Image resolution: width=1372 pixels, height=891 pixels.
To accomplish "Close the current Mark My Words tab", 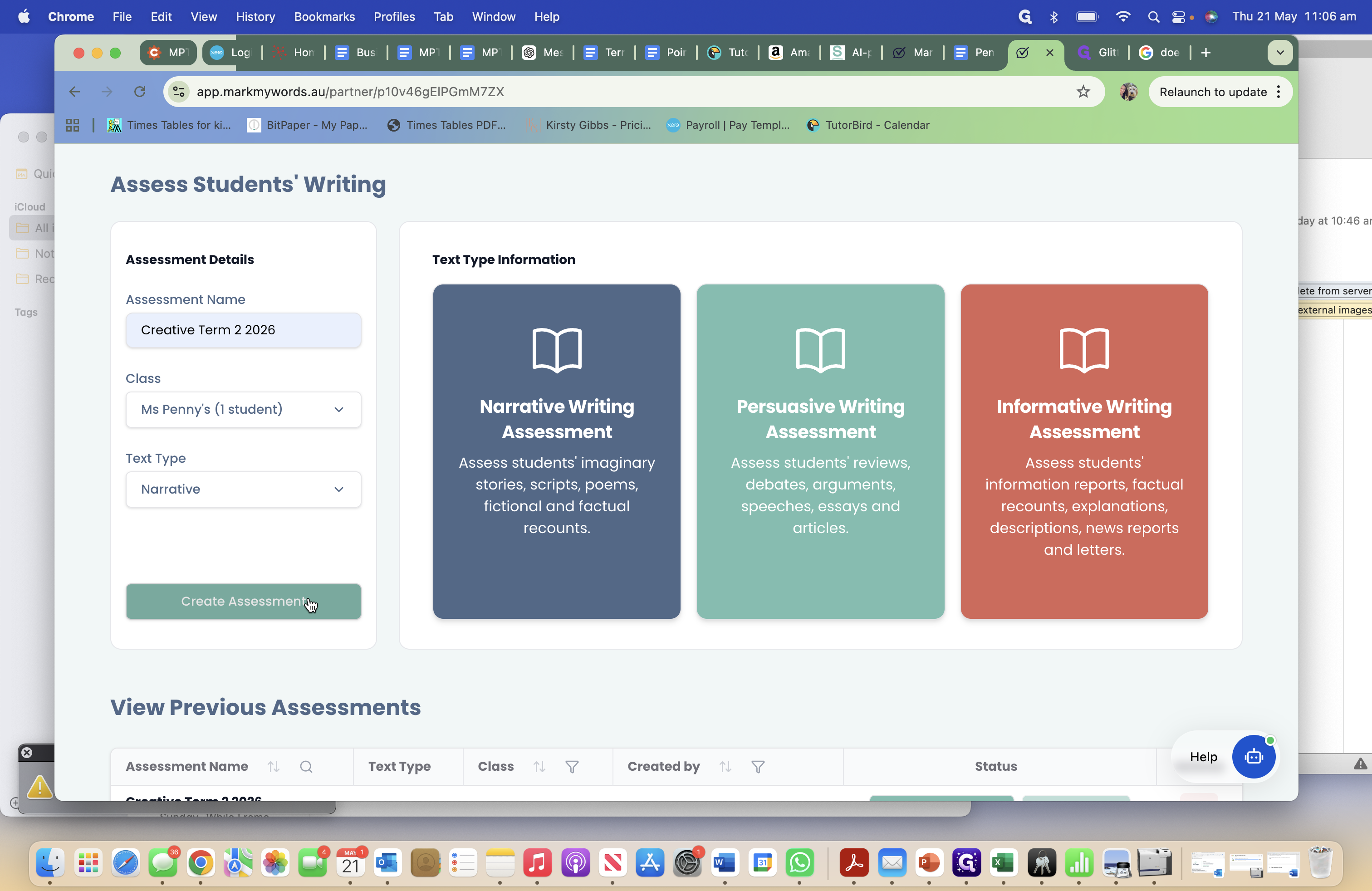I will [x=1050, y=53].
